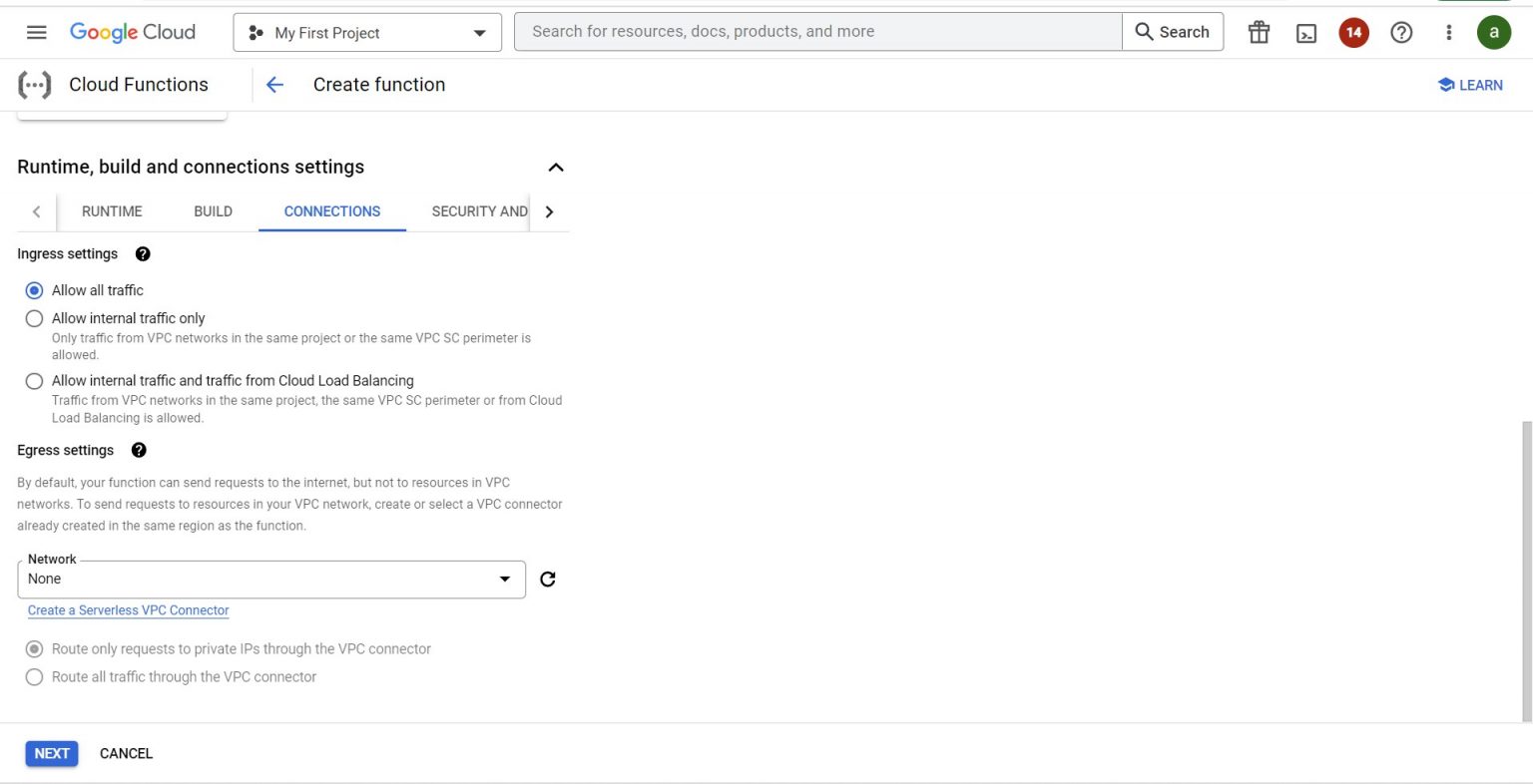Choose internal traffic and Cloud Load Balancing
This screenshot has width=1533, height=784.
point(35,381)
